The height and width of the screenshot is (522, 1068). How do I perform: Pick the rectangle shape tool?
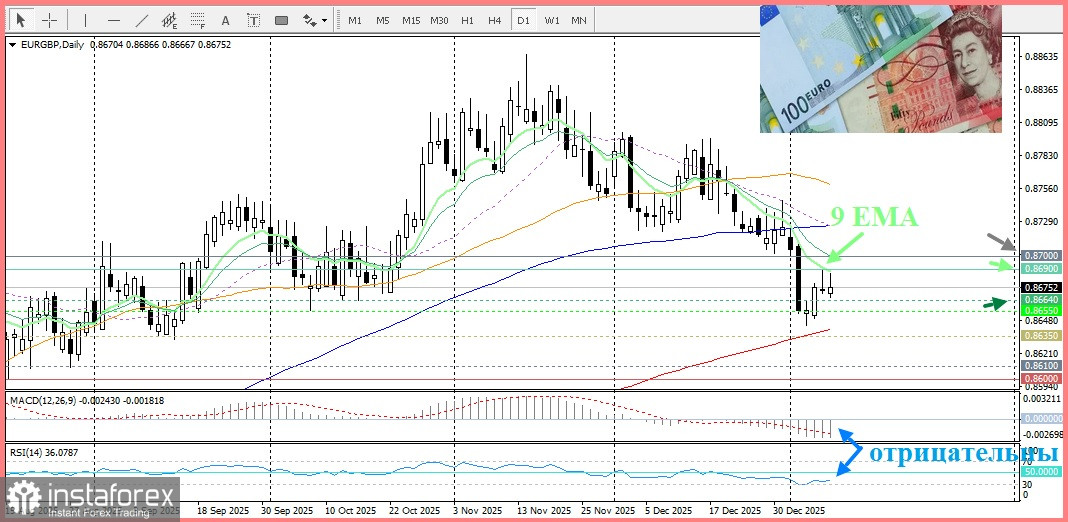coord(281,20)
